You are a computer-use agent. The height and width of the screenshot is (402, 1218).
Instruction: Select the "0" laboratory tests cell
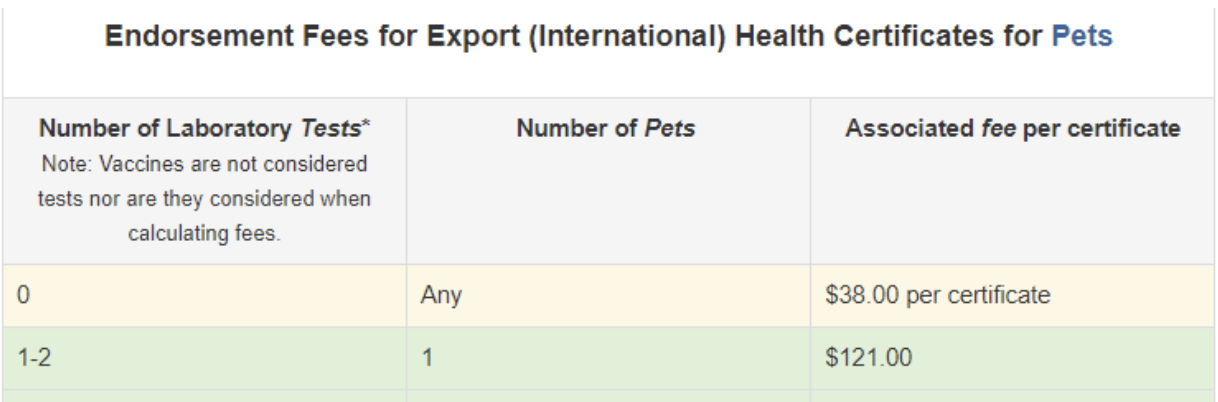25,296
